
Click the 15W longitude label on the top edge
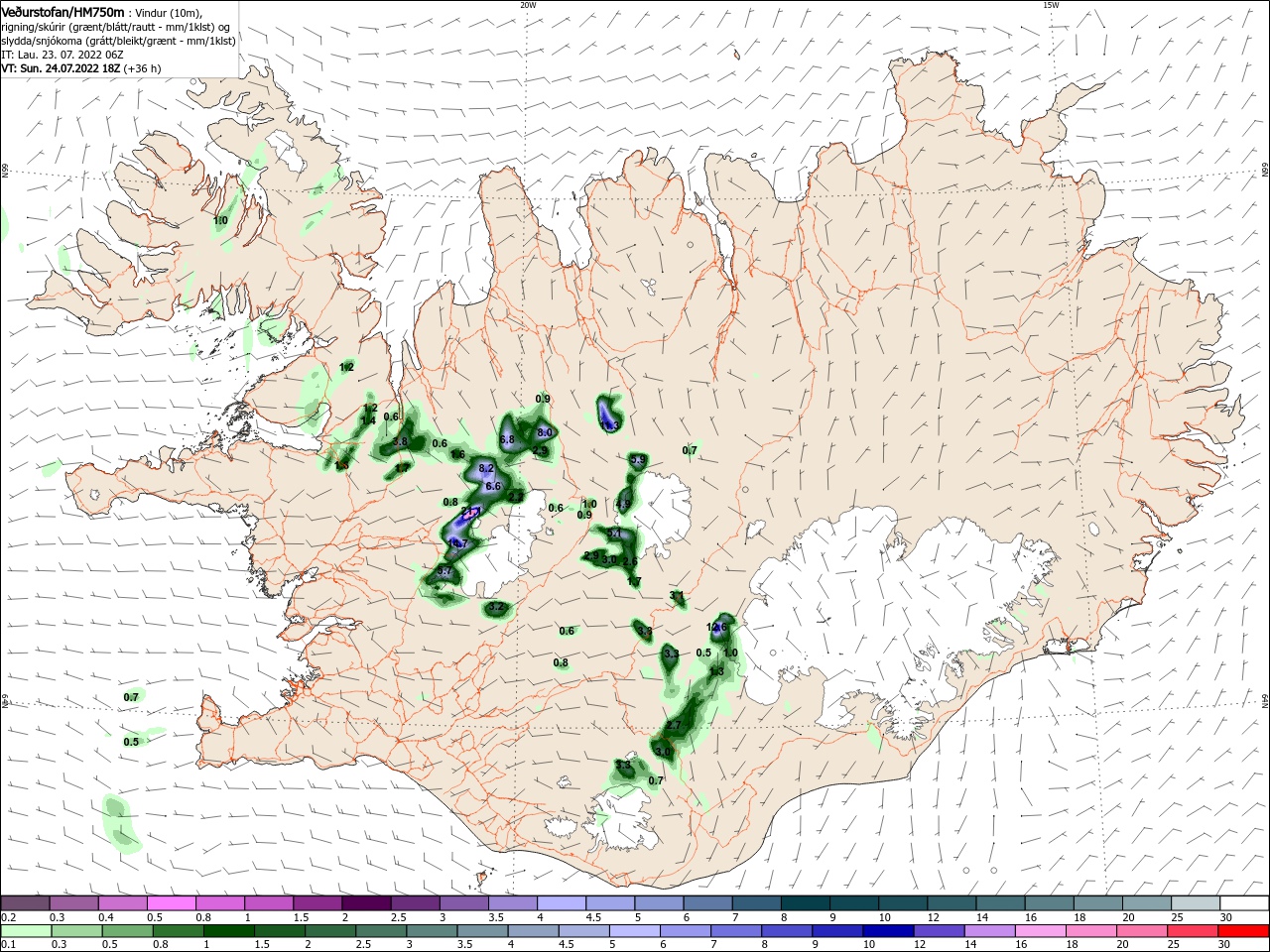(1051, 5)
